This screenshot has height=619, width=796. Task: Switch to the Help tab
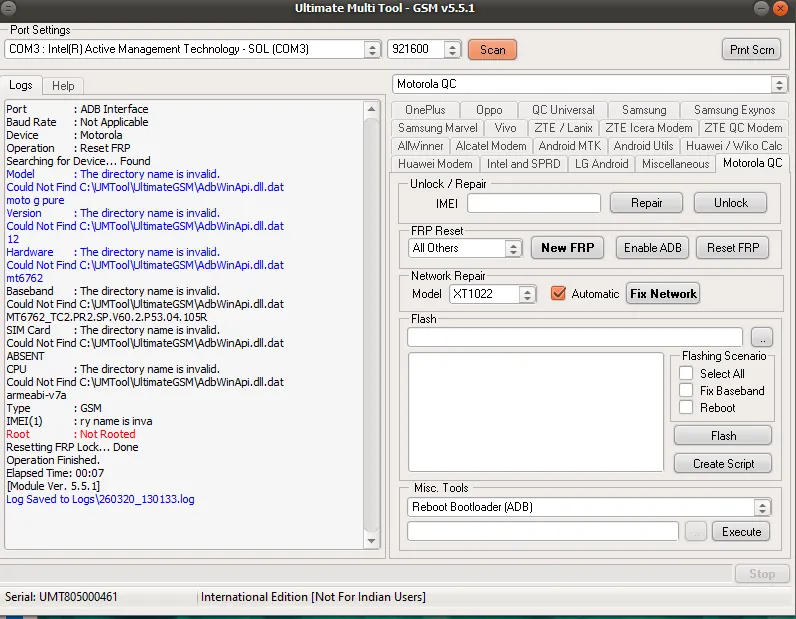click(x=63, y=86)
